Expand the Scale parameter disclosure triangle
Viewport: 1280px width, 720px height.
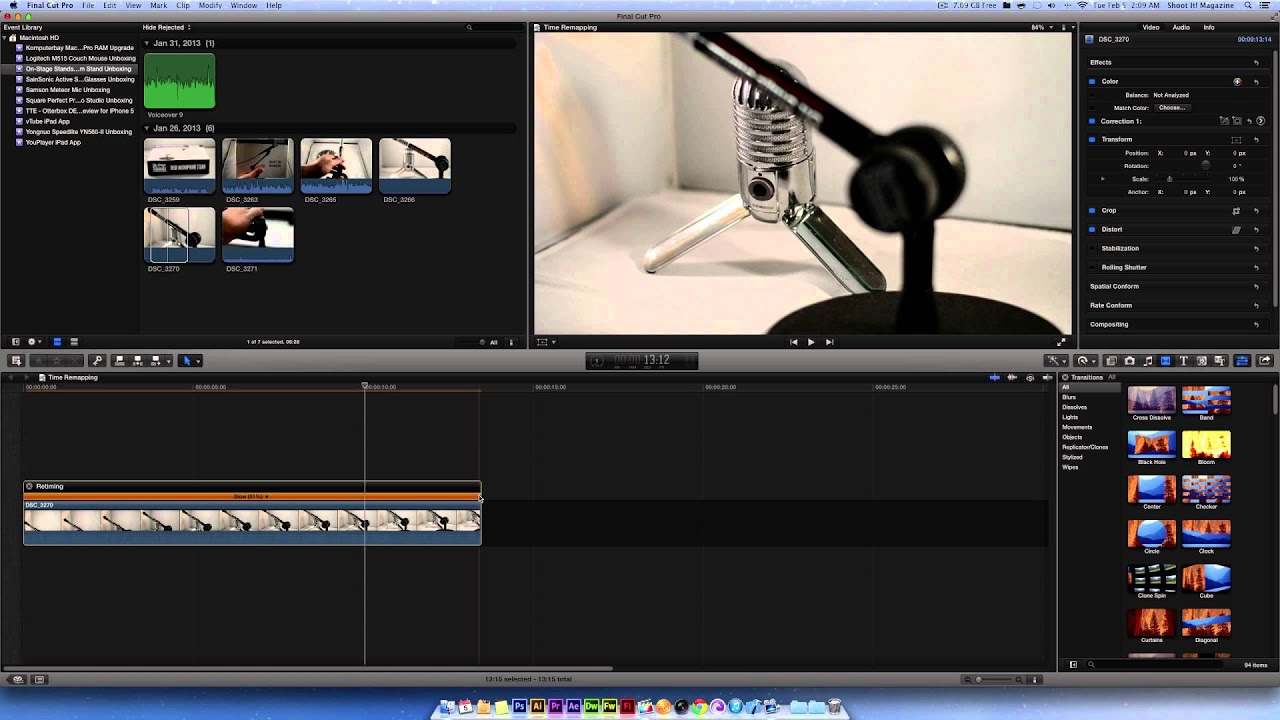[x=1103, y=179]
